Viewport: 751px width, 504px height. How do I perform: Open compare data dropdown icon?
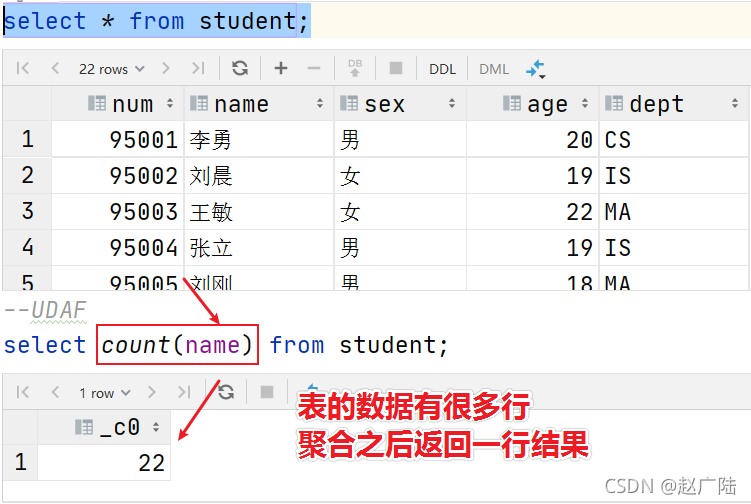click(536, 69)
